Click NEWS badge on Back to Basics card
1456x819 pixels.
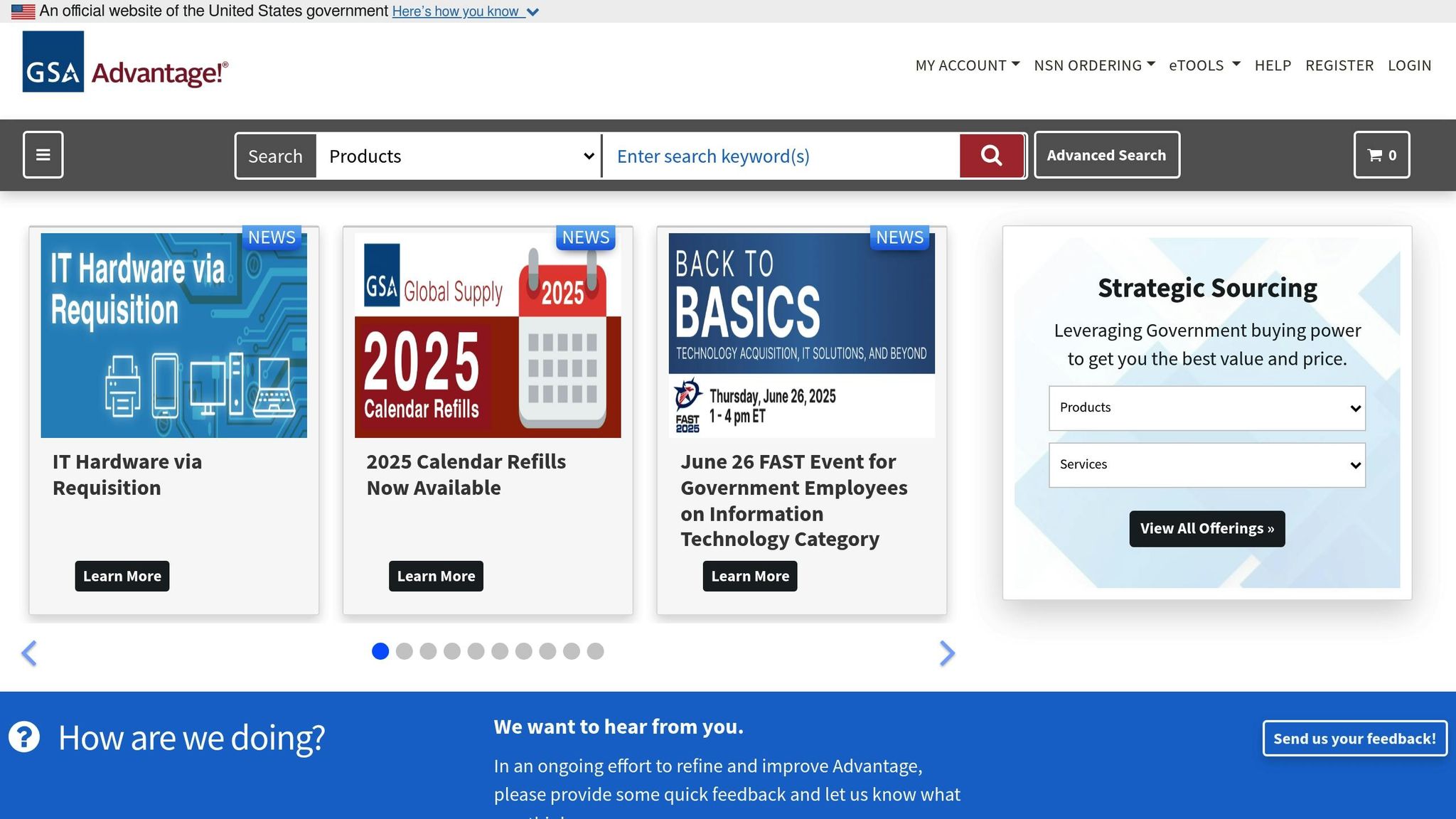[899, 237]
